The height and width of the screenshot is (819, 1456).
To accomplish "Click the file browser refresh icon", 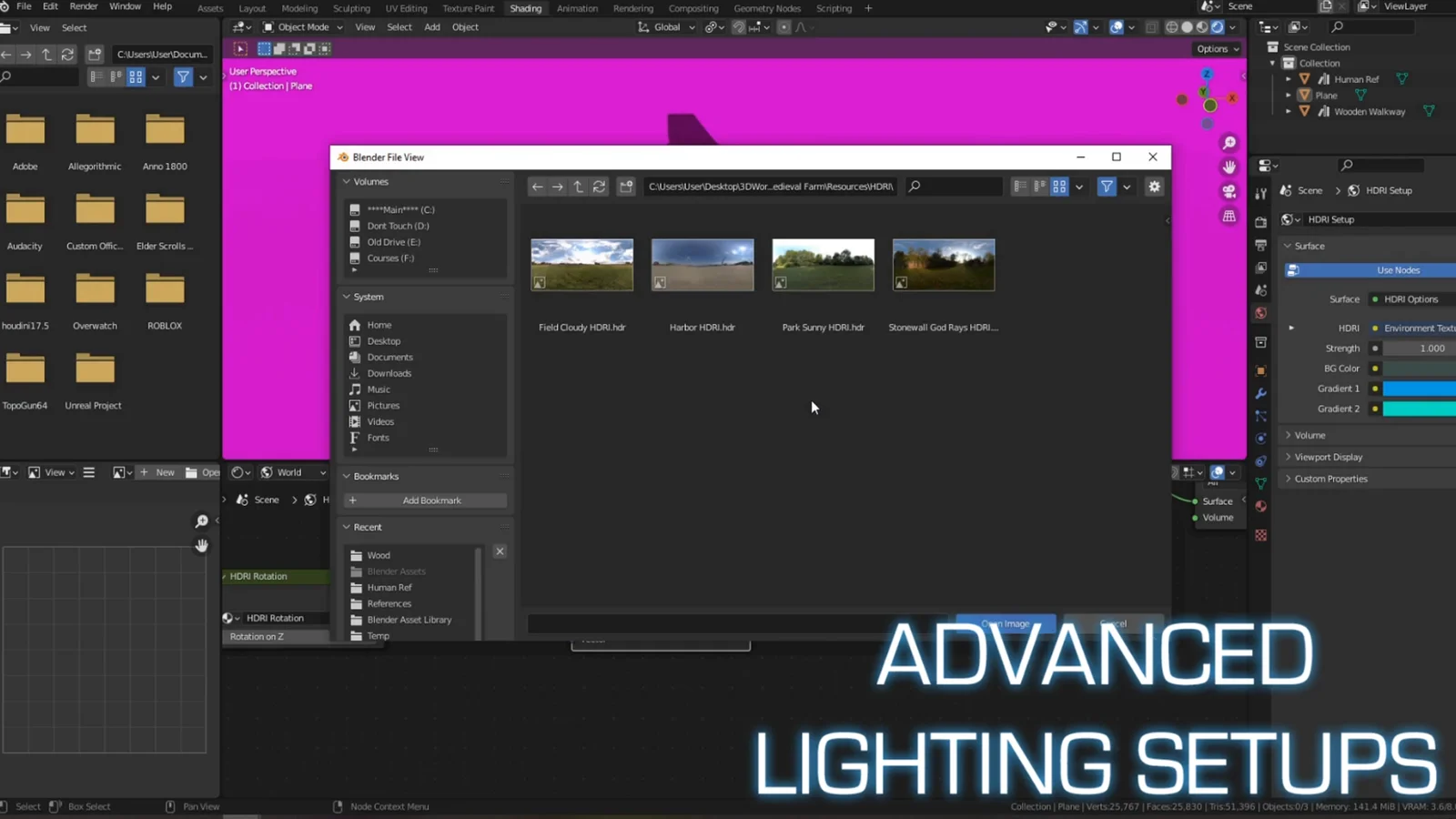I will pyautogui.click(x=599, y=187).
